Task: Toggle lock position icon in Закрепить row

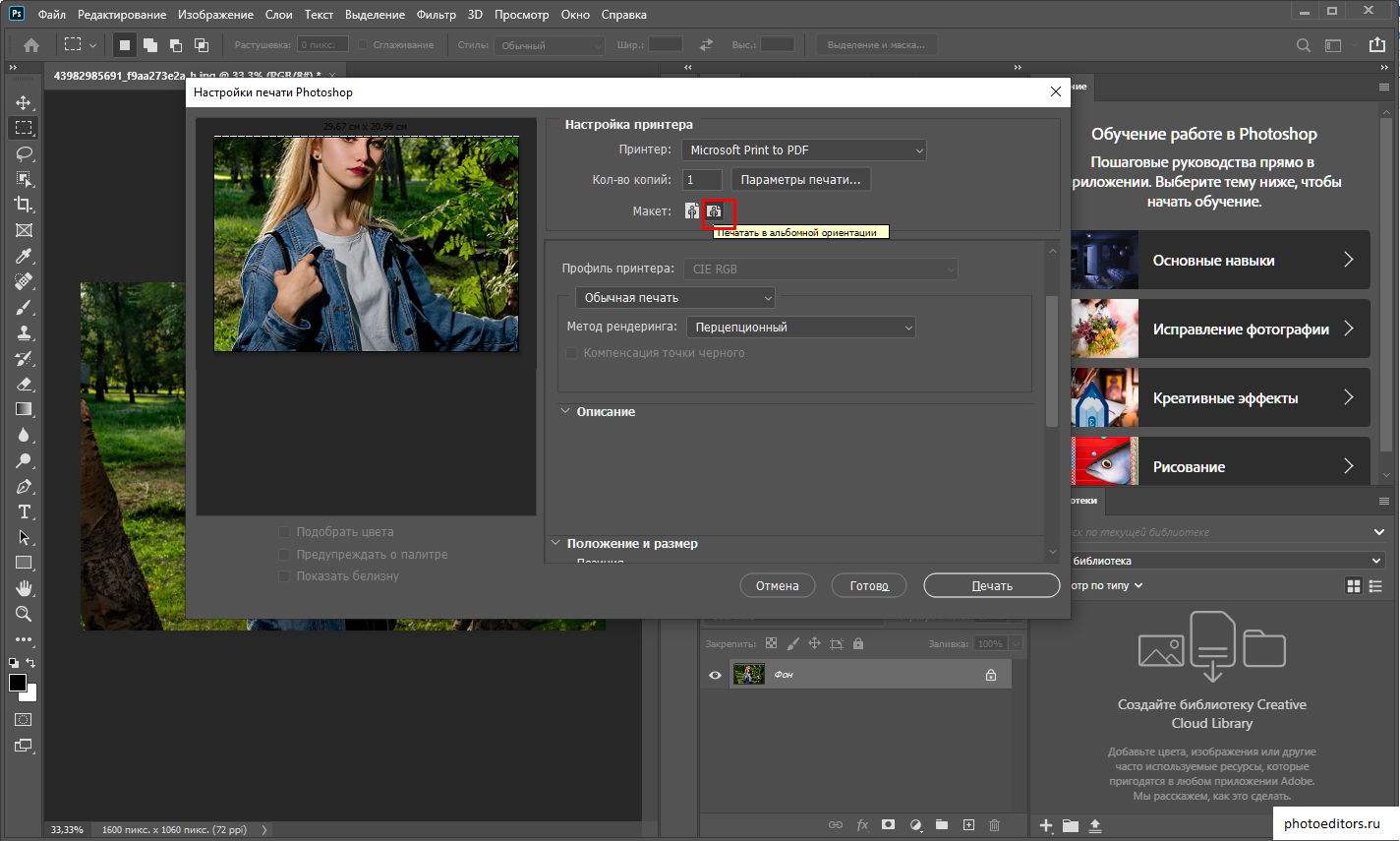Action: (814, 643)
